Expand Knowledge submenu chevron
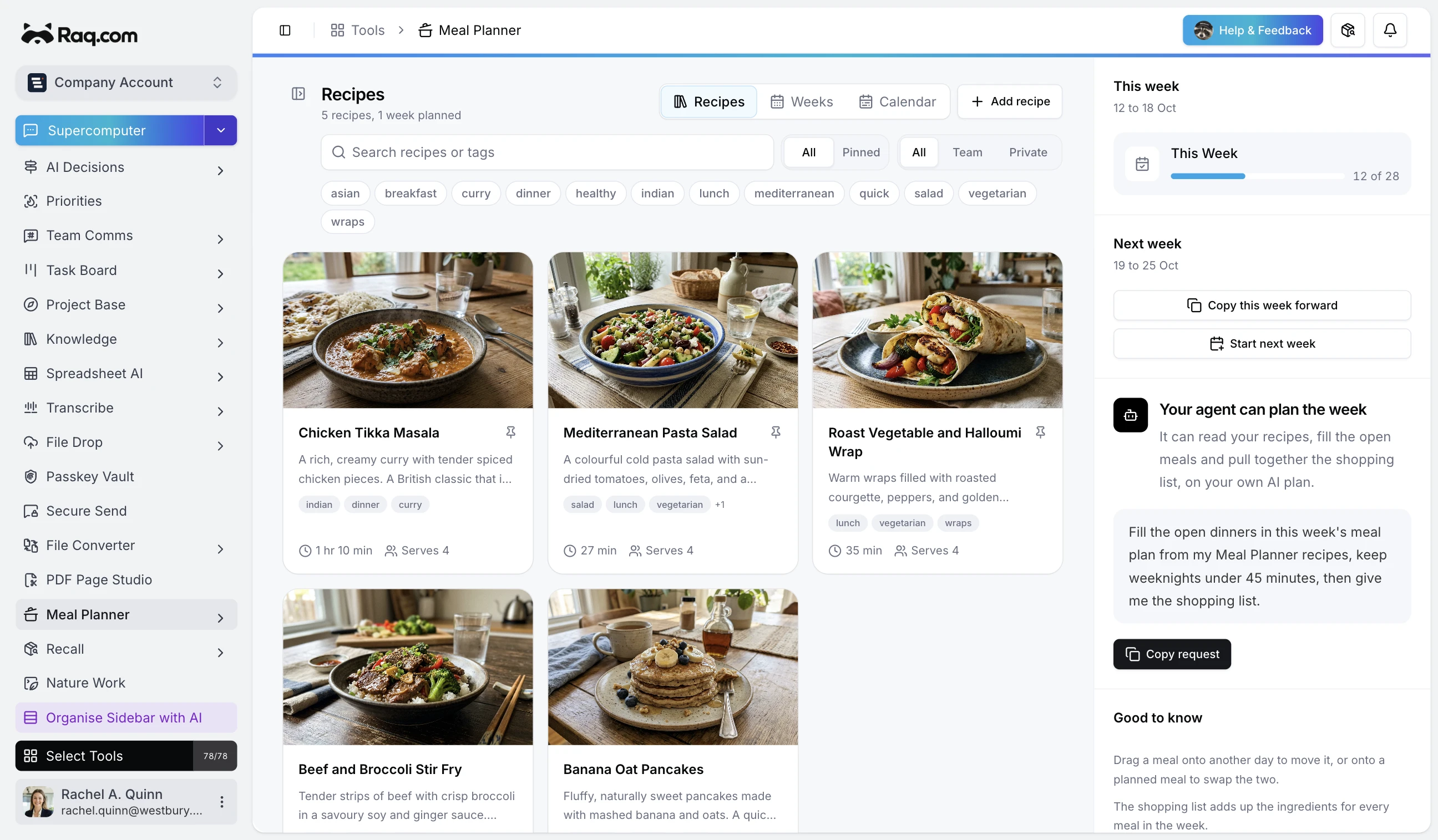Image resolution: width=1438 pixels, height=840 pixels. (220, 343)
